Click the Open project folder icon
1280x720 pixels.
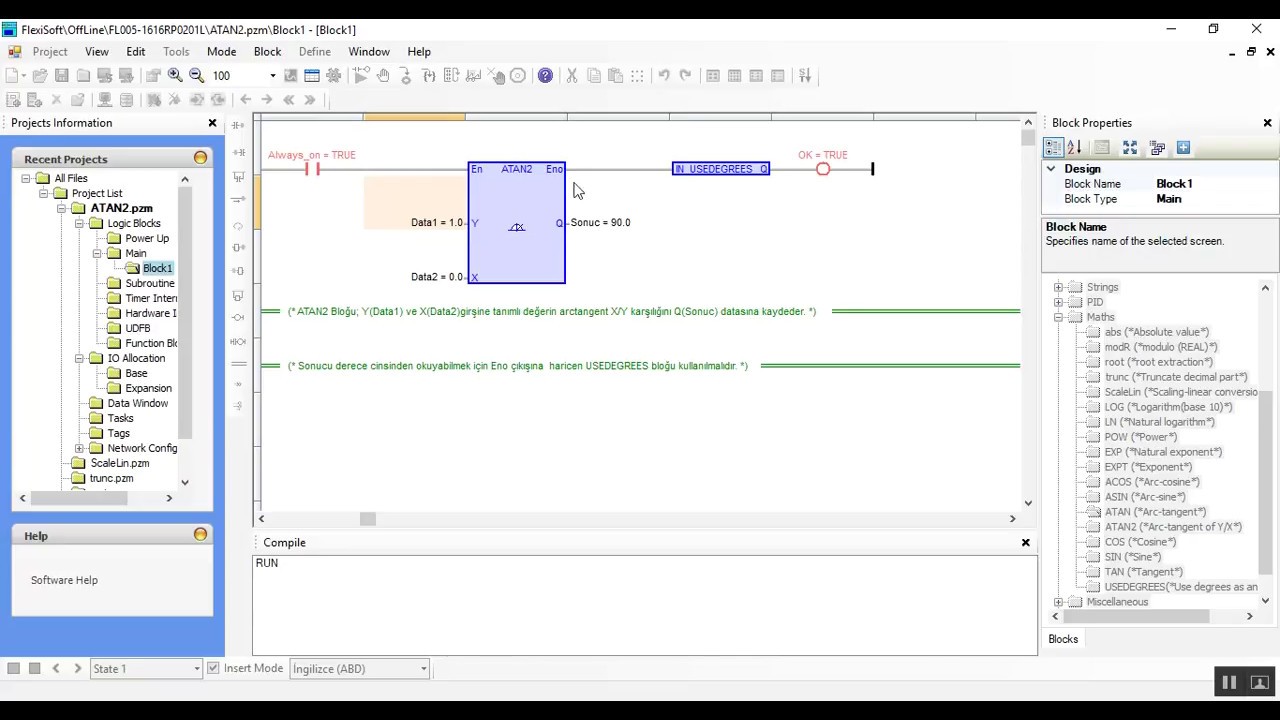40,76
